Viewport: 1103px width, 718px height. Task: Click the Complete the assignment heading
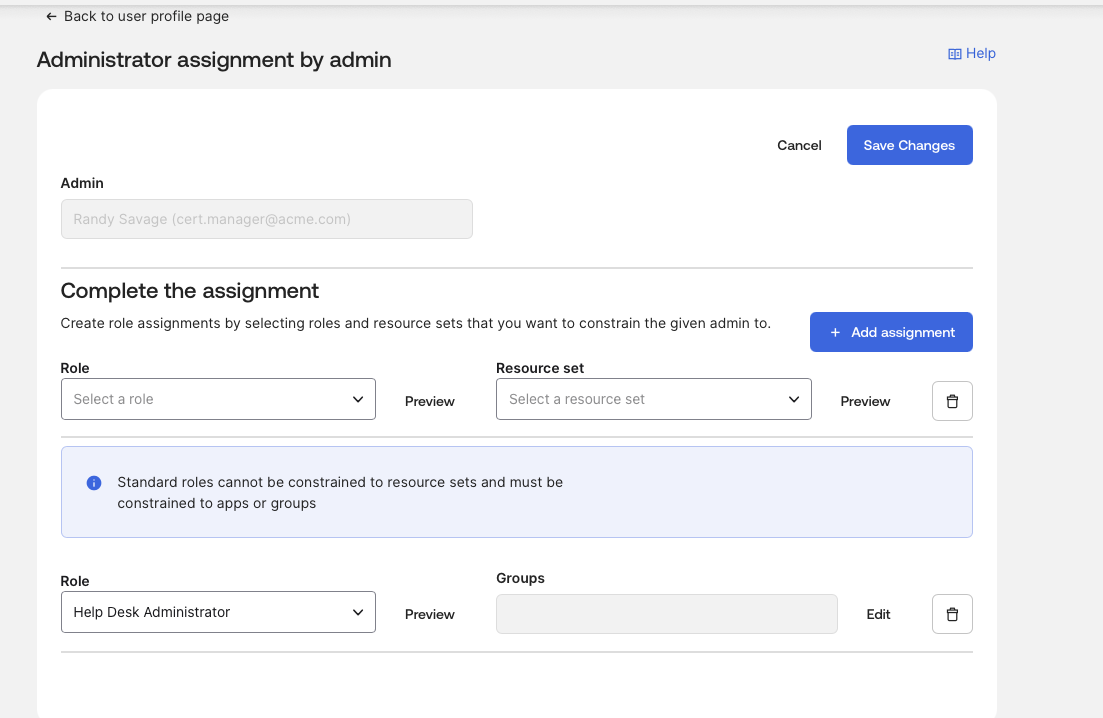190,290
